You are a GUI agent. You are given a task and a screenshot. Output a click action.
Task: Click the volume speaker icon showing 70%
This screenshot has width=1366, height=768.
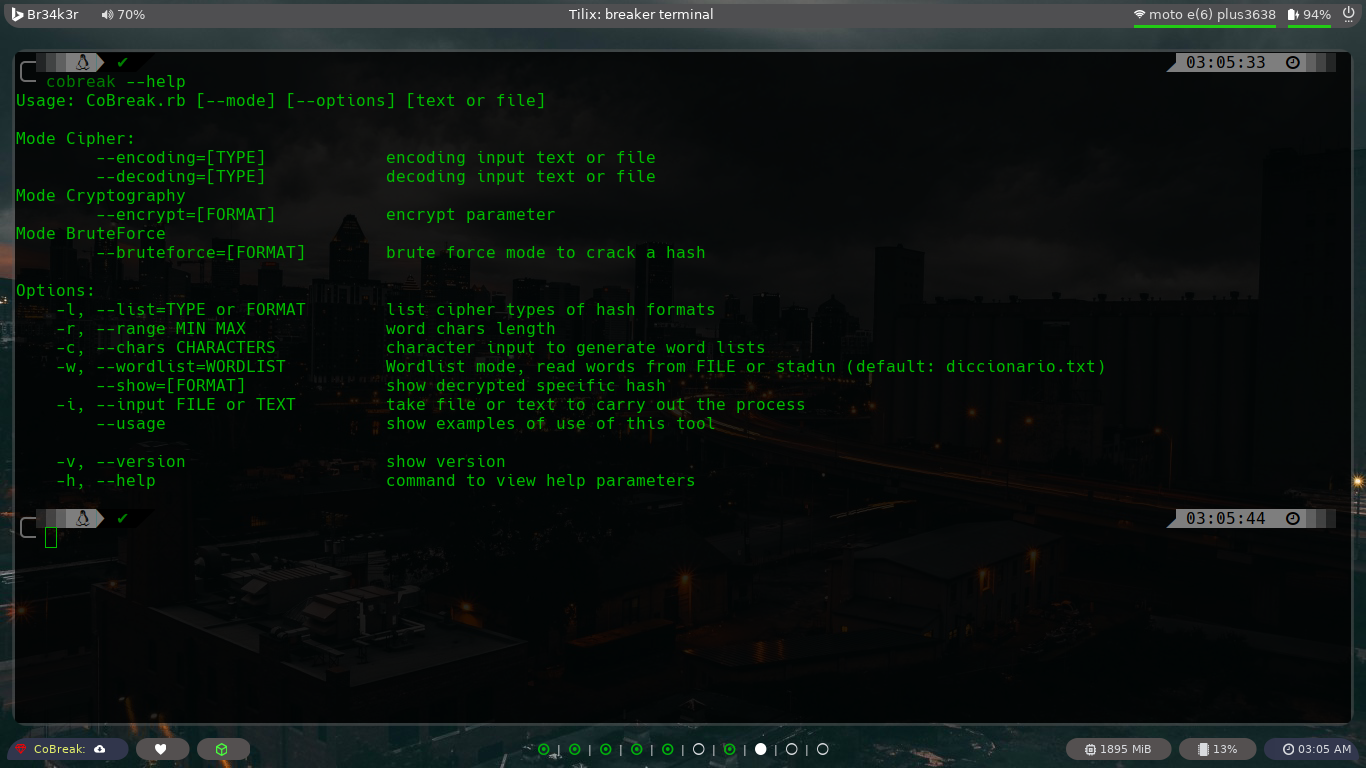(x=108, y=14)
